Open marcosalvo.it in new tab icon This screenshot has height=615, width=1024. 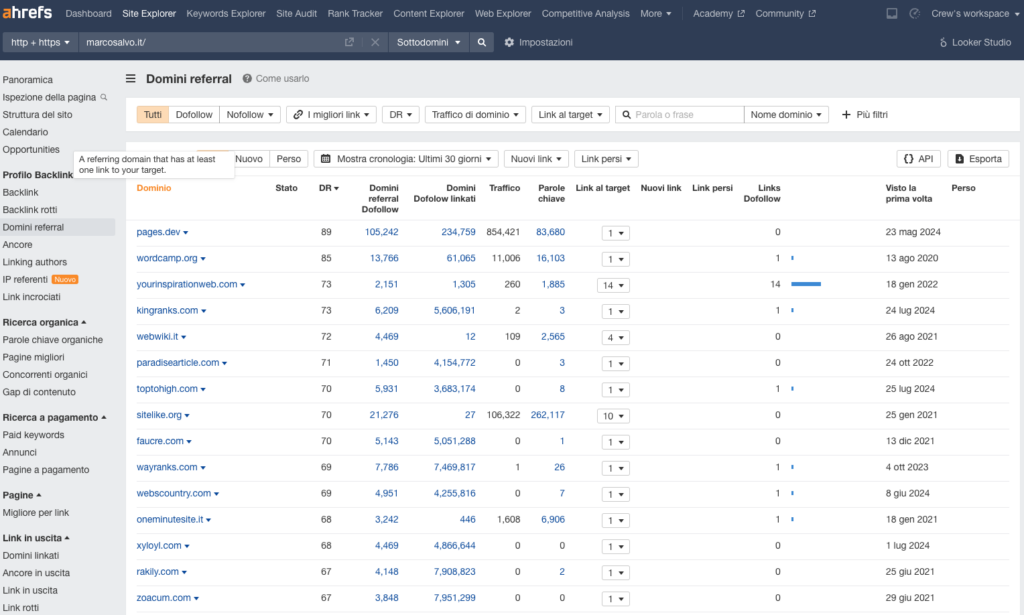[349, 42]
